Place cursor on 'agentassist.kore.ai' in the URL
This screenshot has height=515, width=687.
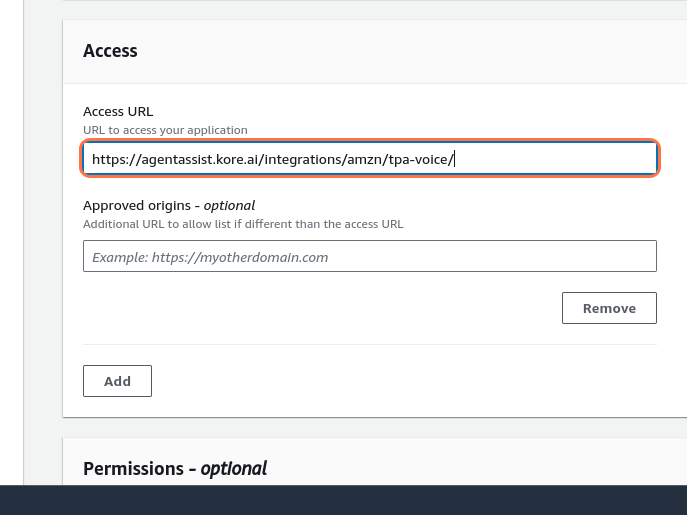[190, 159]
